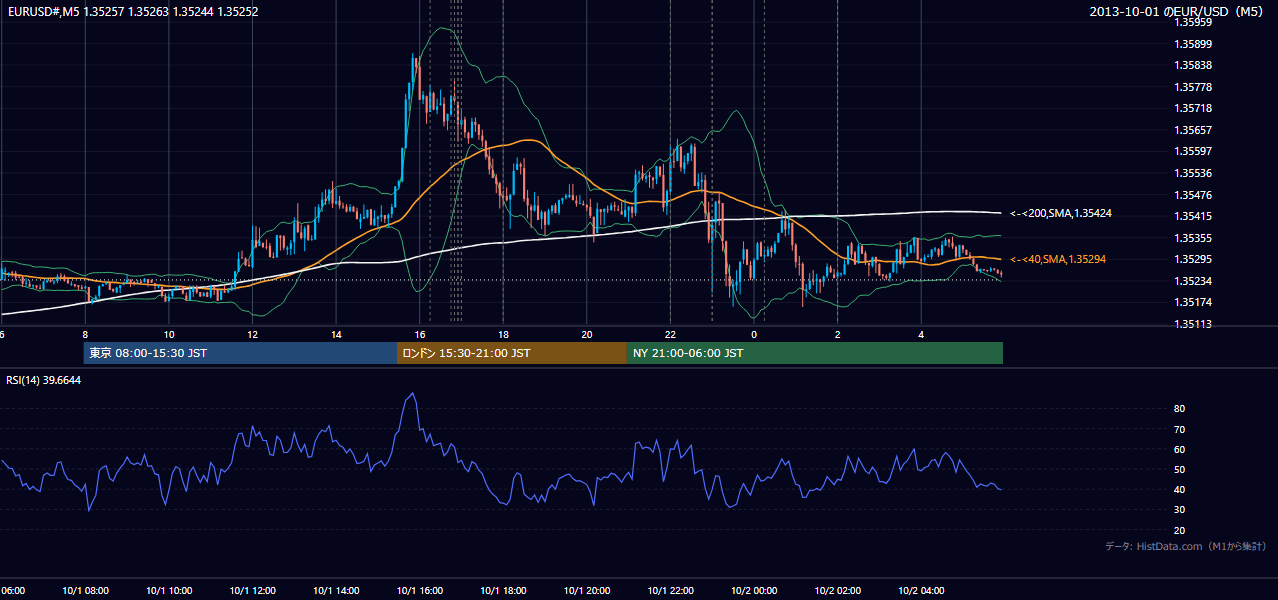1278x600 pixels.
Task: Select the 東京 08:00-15:30 JST session bar
Action: coord(240,353)
